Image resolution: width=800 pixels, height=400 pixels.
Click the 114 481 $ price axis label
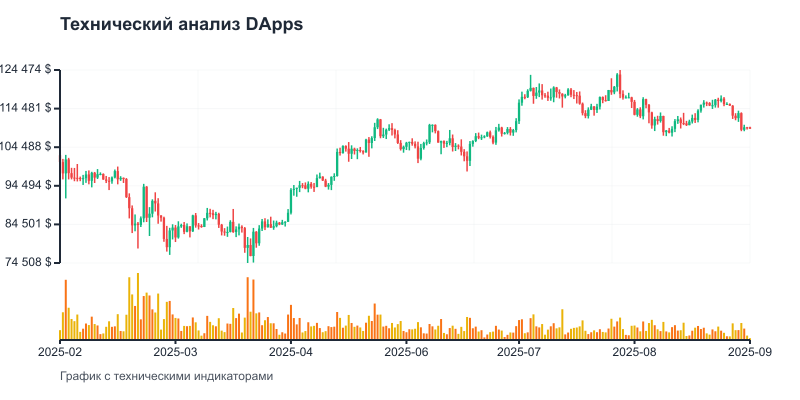pyautogui.click(x=27, y=108)
